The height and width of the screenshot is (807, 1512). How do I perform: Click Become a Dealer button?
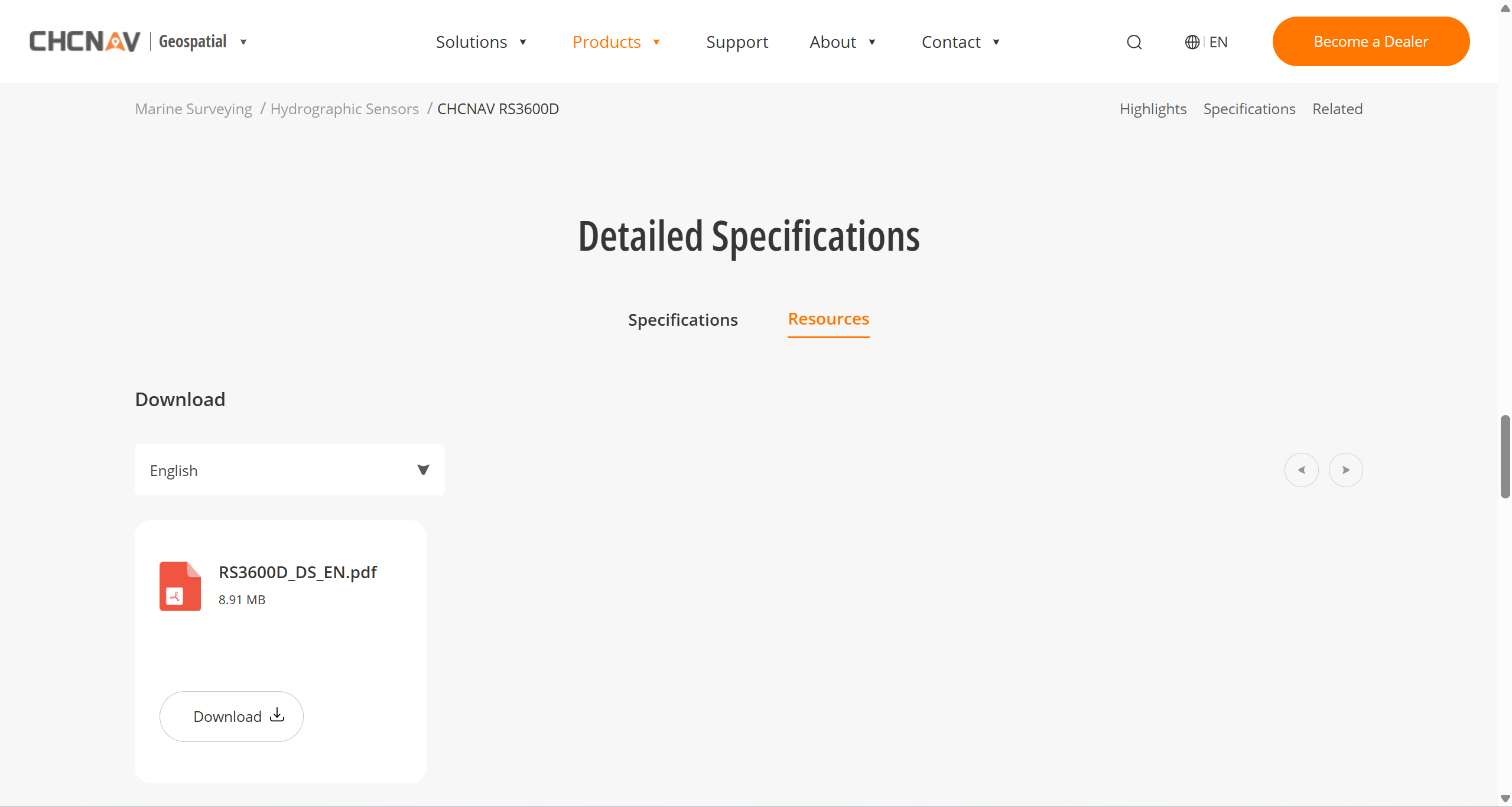(x=1370, y=41)
